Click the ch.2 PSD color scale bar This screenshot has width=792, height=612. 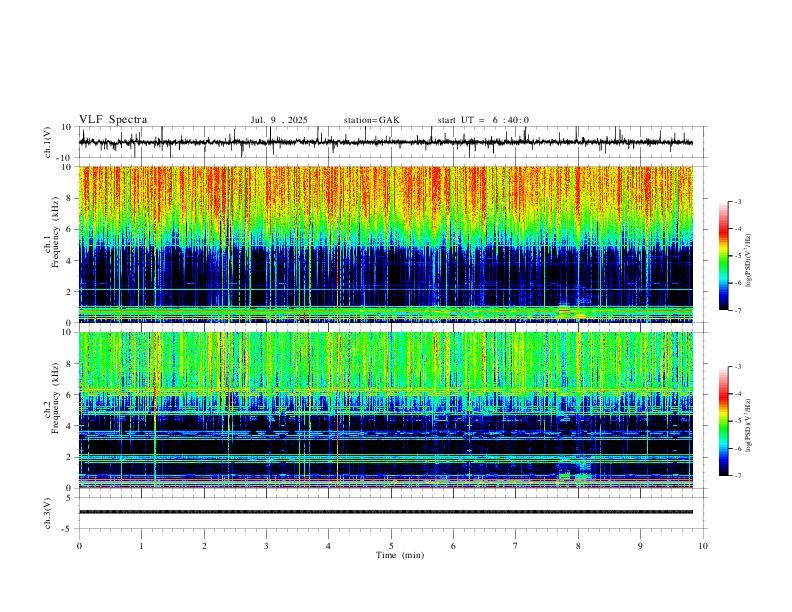[723, 421]
